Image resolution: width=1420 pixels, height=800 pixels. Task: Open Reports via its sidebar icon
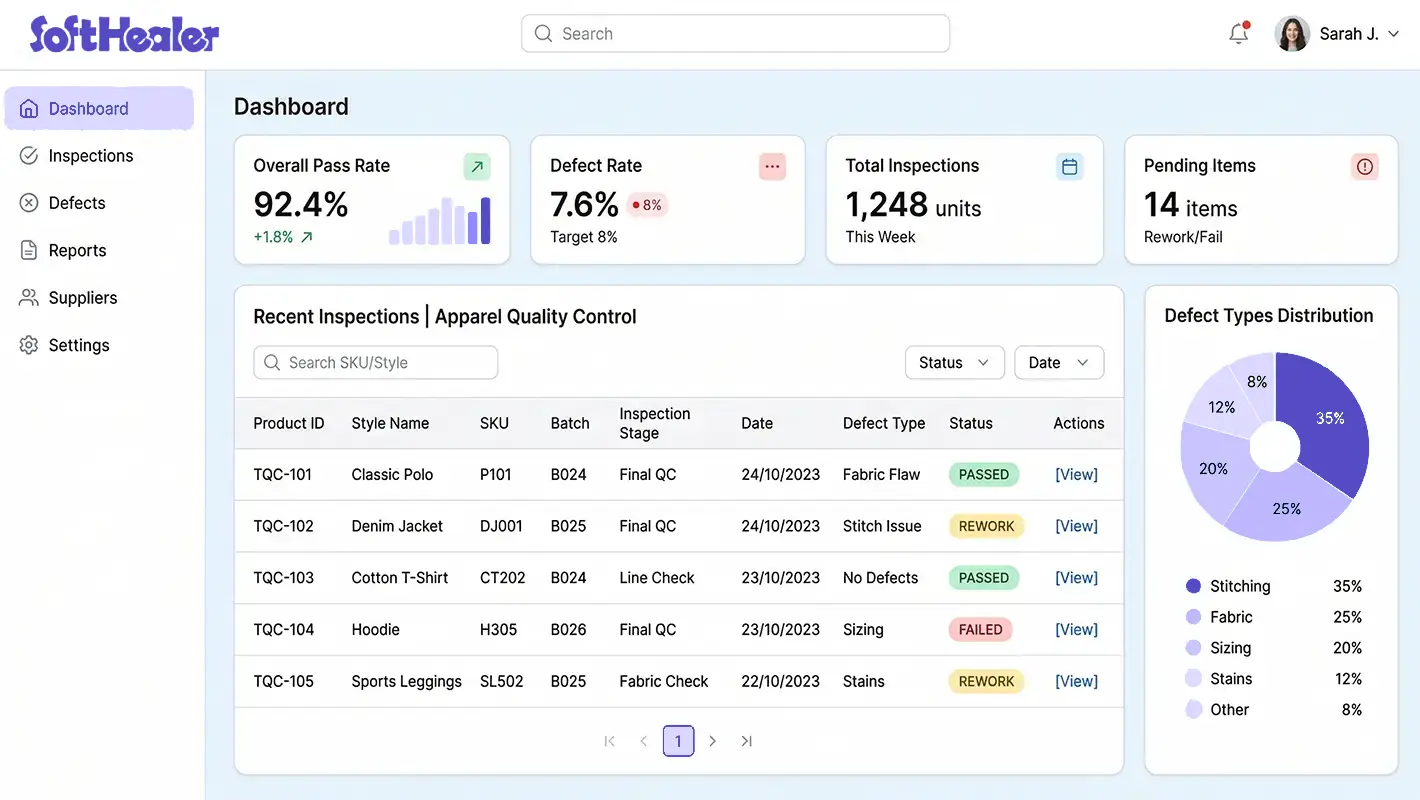tap(28, 250)
